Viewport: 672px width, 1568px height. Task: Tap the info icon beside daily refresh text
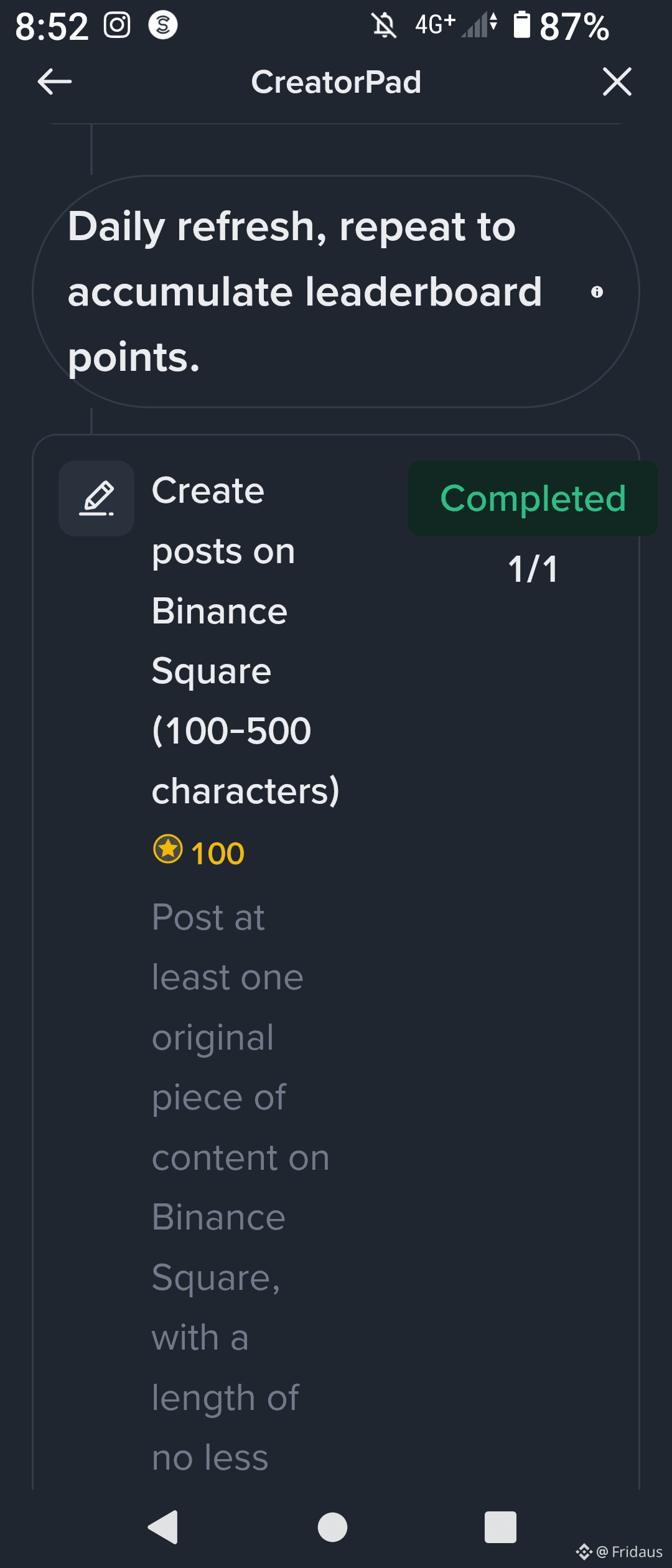pyautogui.click(x=597, y=292)
